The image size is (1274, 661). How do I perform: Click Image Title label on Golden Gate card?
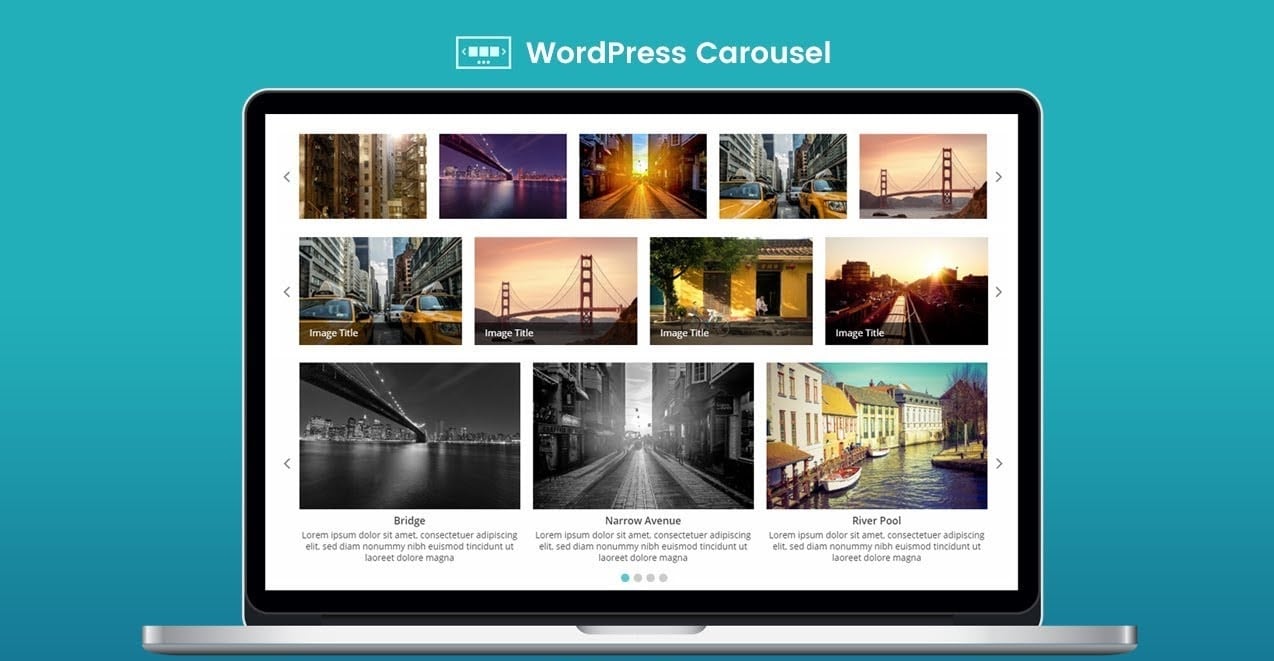coord(509,333)
